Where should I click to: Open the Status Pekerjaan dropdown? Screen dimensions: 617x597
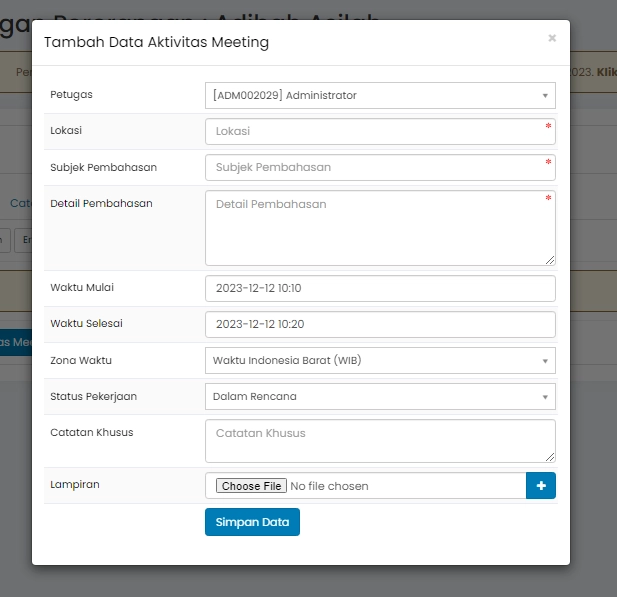coord(380,396)
